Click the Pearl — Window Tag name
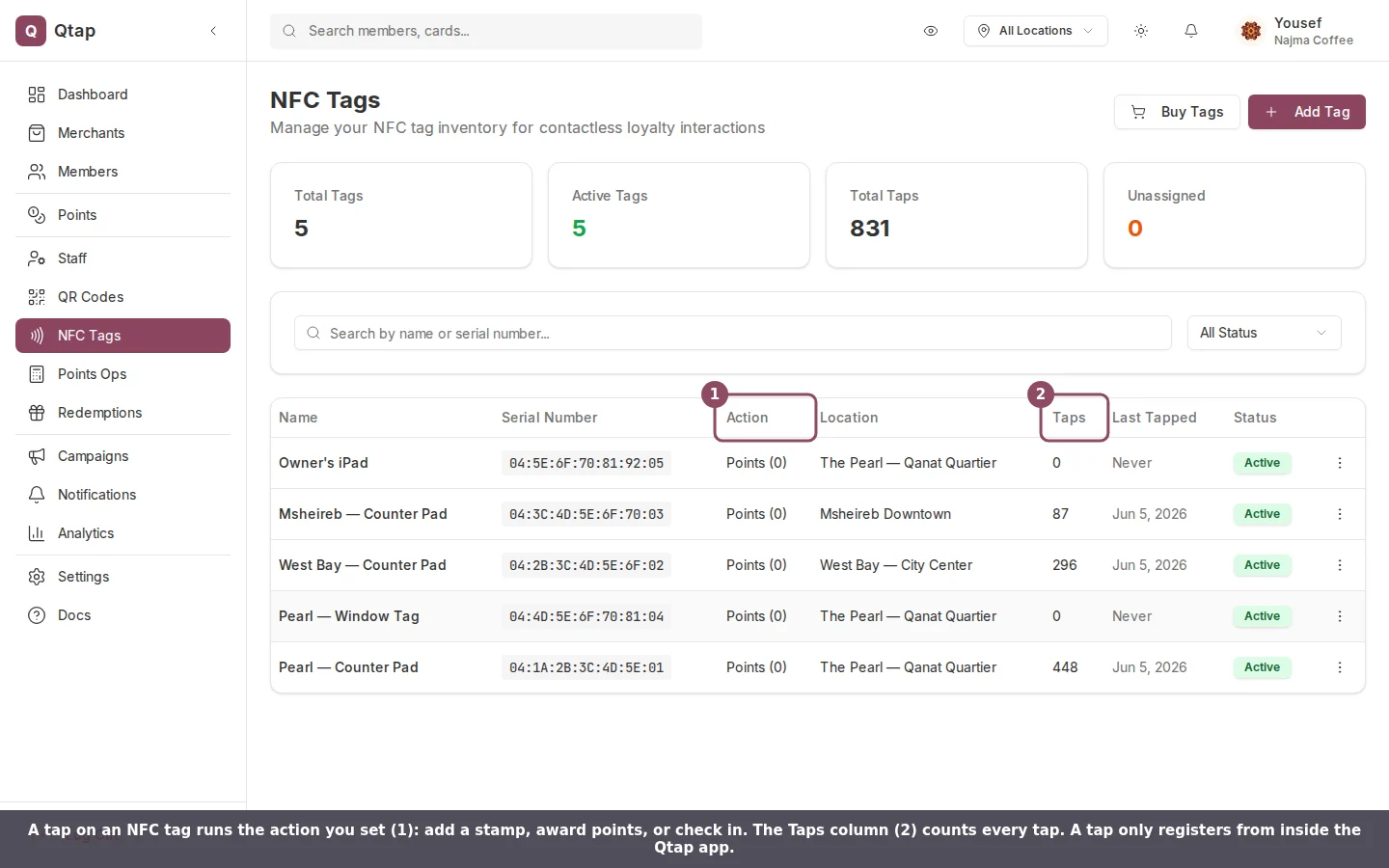Viewport: 1389px width, 868px height. pos(349,616)
